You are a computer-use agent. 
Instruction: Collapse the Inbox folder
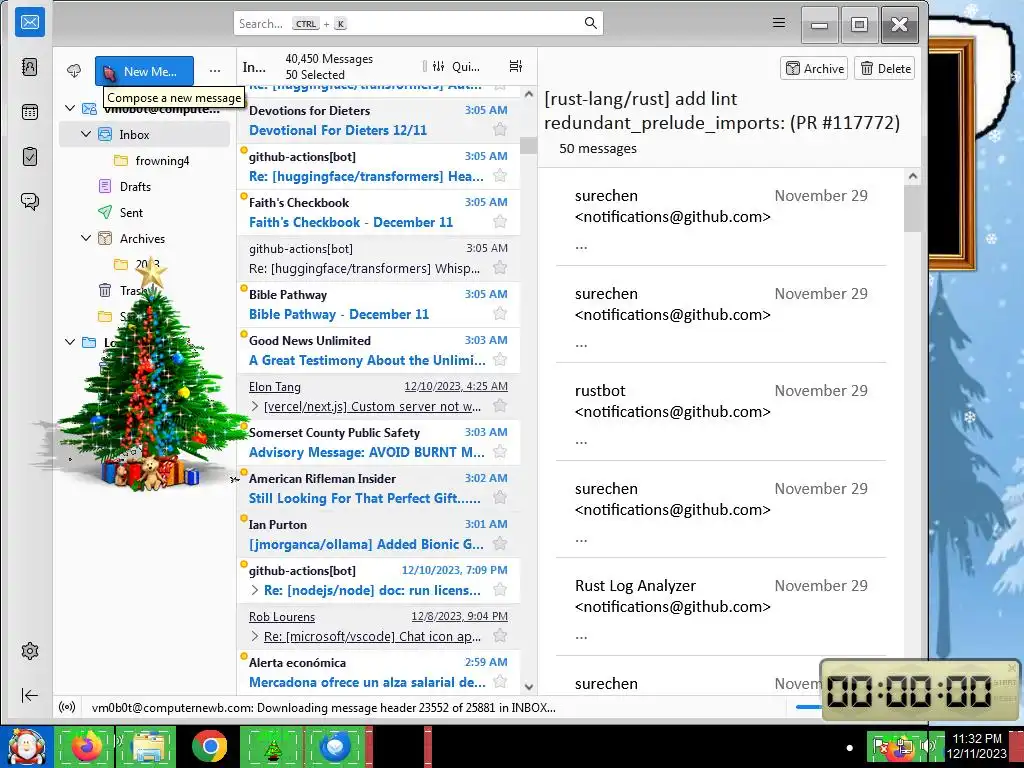click(x=86, y=135)
